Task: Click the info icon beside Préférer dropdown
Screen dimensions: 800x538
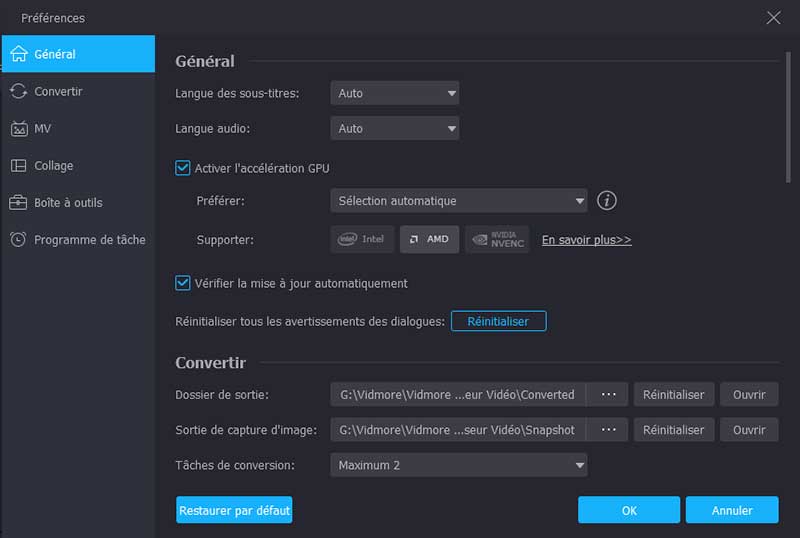Action: coord(607,201)
